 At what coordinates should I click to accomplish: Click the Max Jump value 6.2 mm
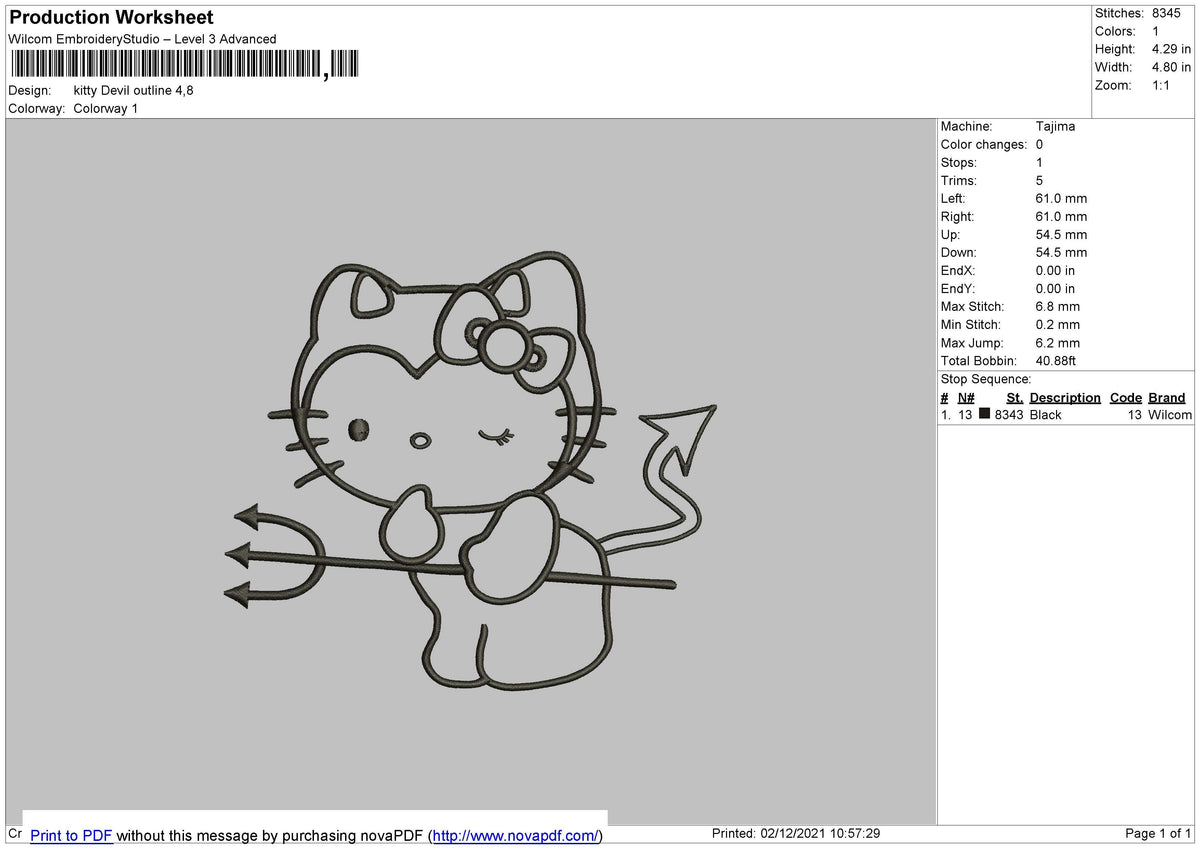1058,342
